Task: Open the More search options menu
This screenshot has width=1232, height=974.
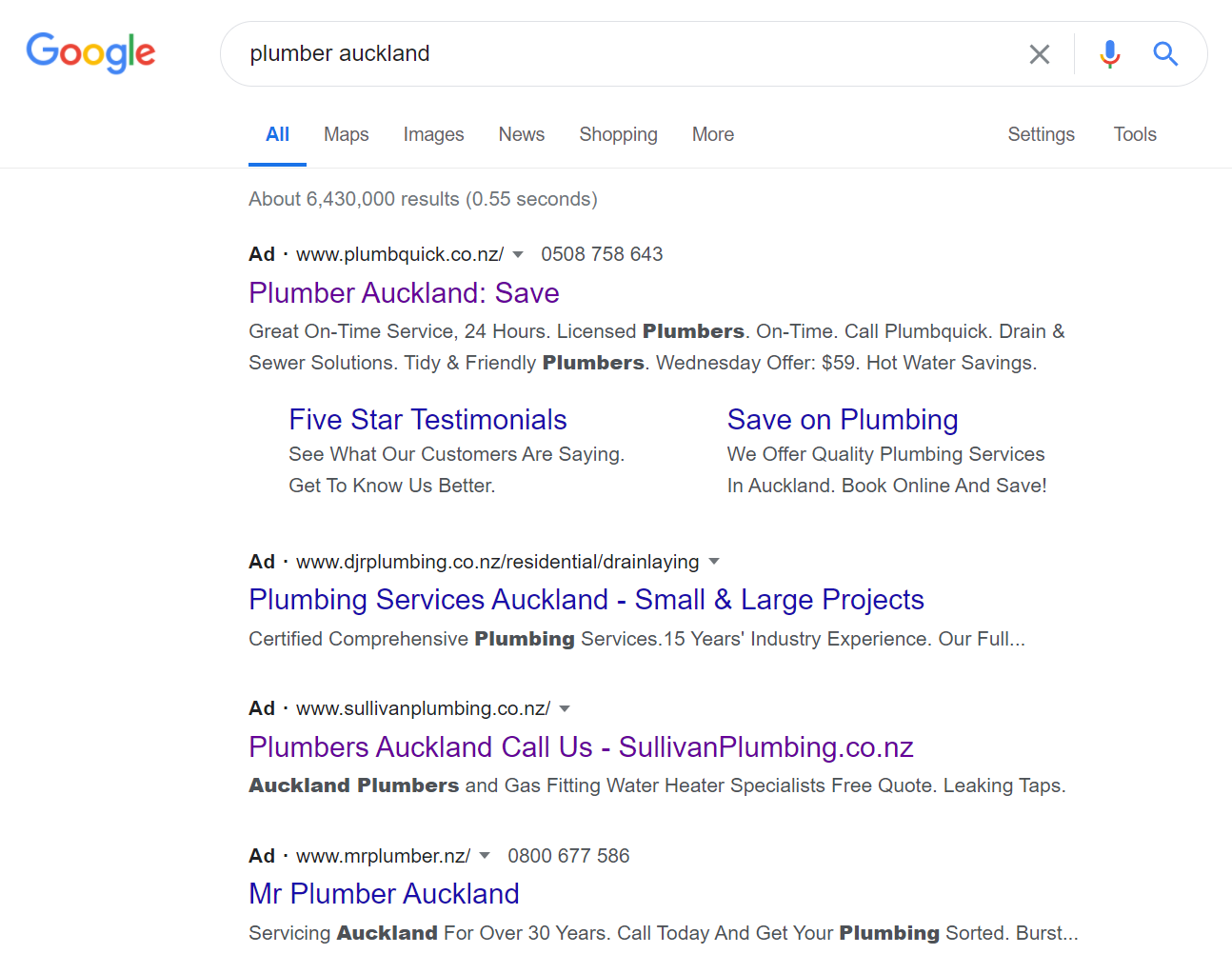Action: (x=713, y=134)
